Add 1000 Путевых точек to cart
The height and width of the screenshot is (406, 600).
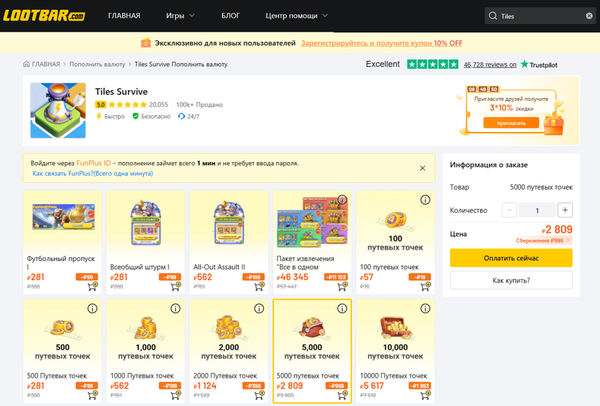(176, 395)
